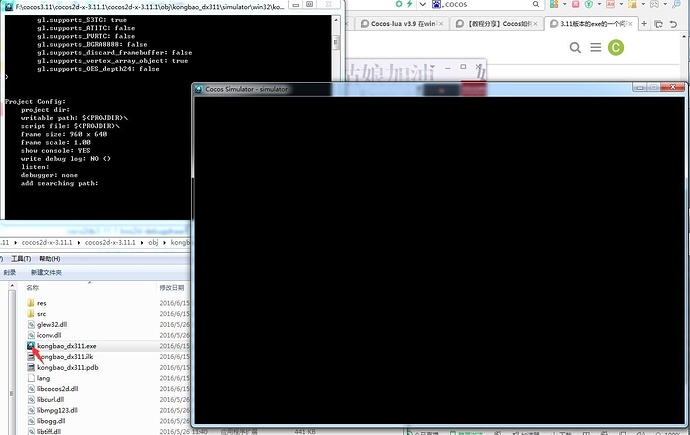Open the dropdown arrow next to the apps grid icon
The image size is (690, 435).
[565, 4]
